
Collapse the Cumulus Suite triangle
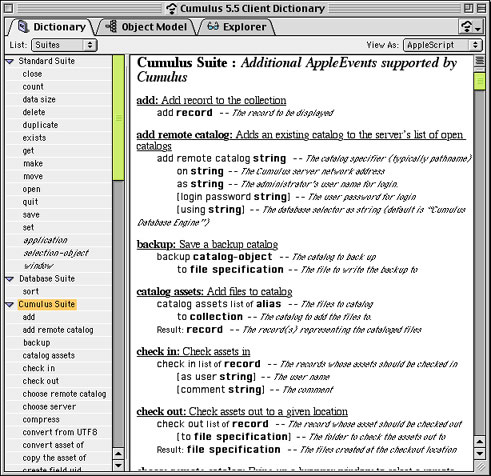(x=10, y=304)
